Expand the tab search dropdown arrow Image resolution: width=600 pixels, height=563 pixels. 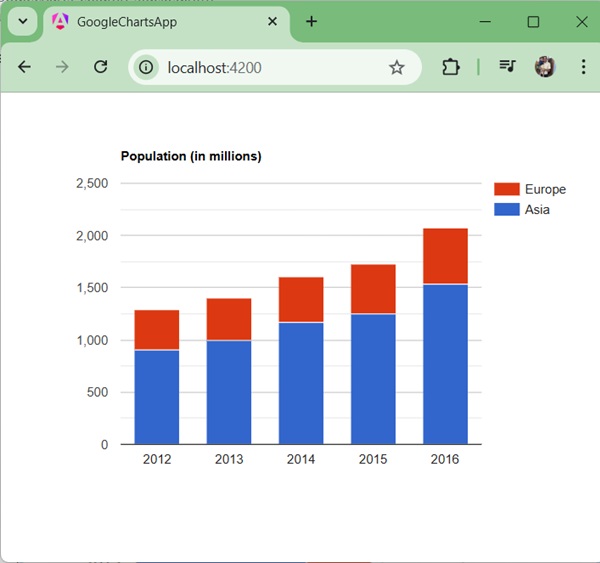pyautogui.click(x=22, y=21)
